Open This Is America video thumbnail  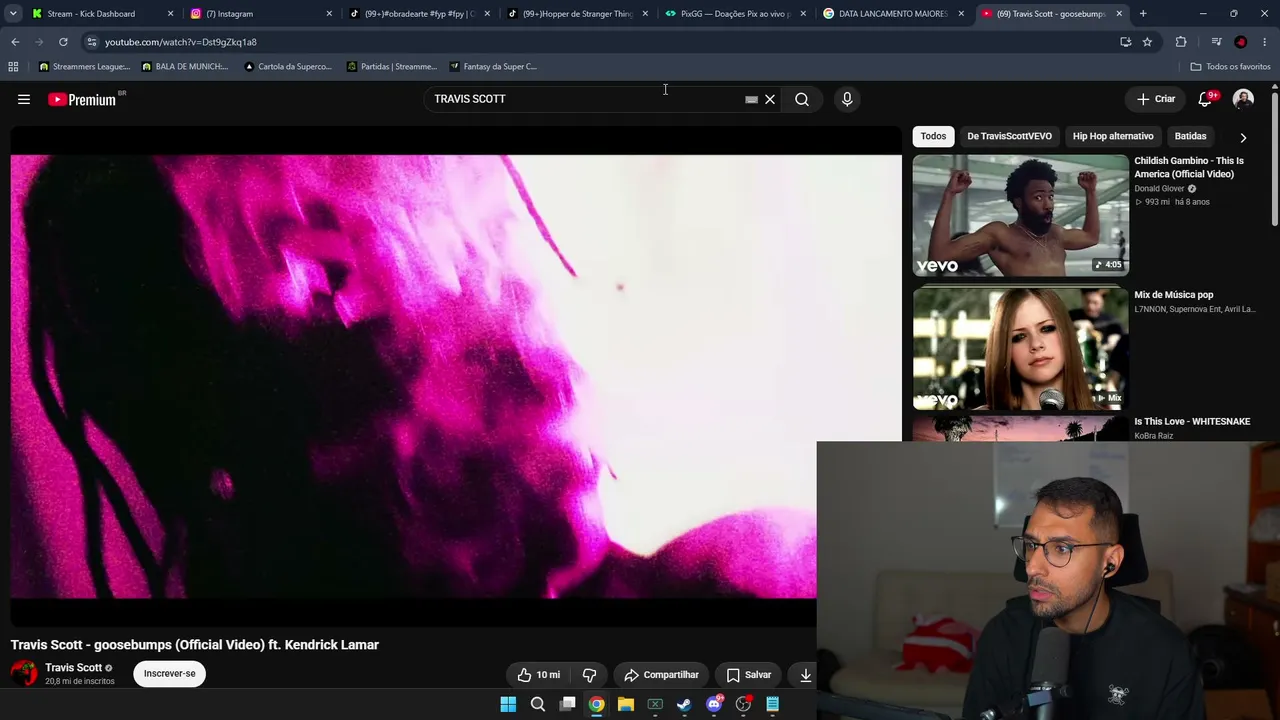[x=1021, y=215]
